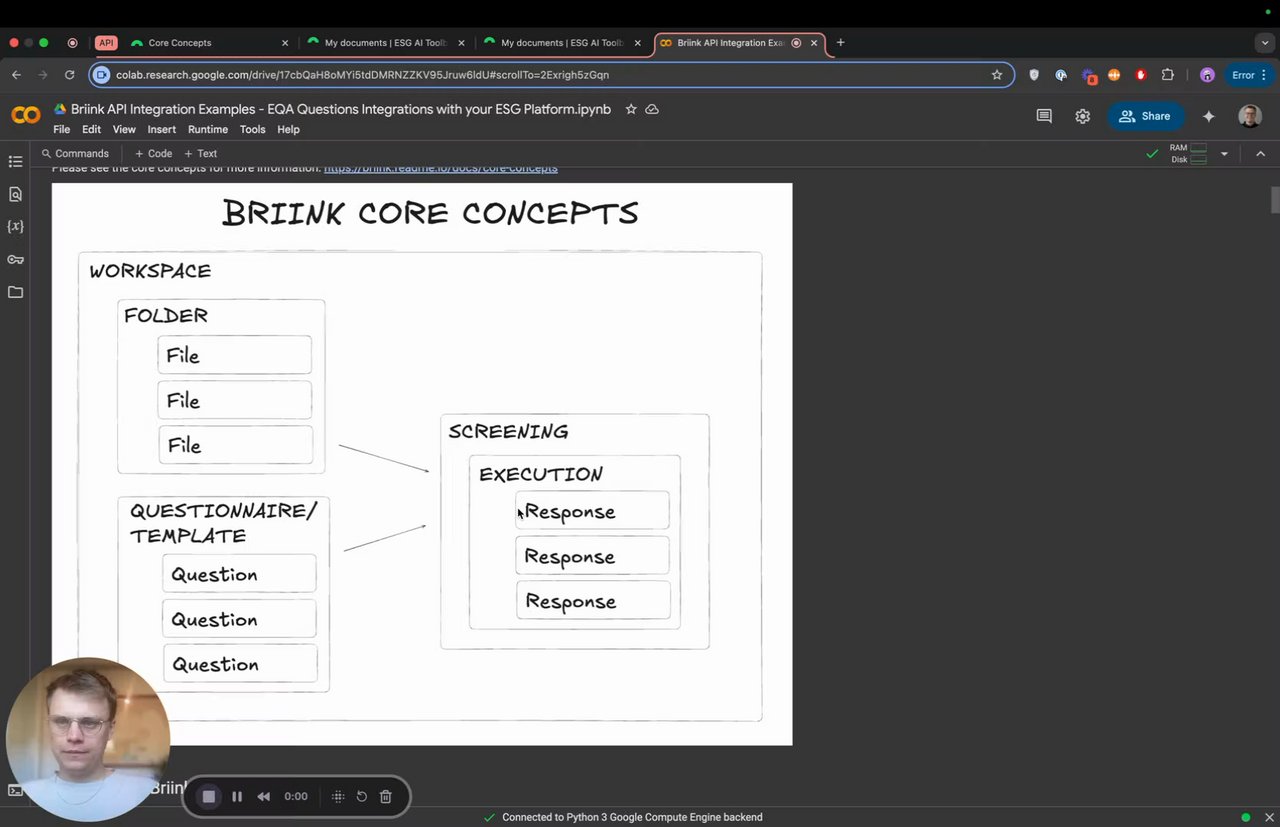Click the cloud save status icon
The height and width of the screenshot is (827, 1280).
652,109
